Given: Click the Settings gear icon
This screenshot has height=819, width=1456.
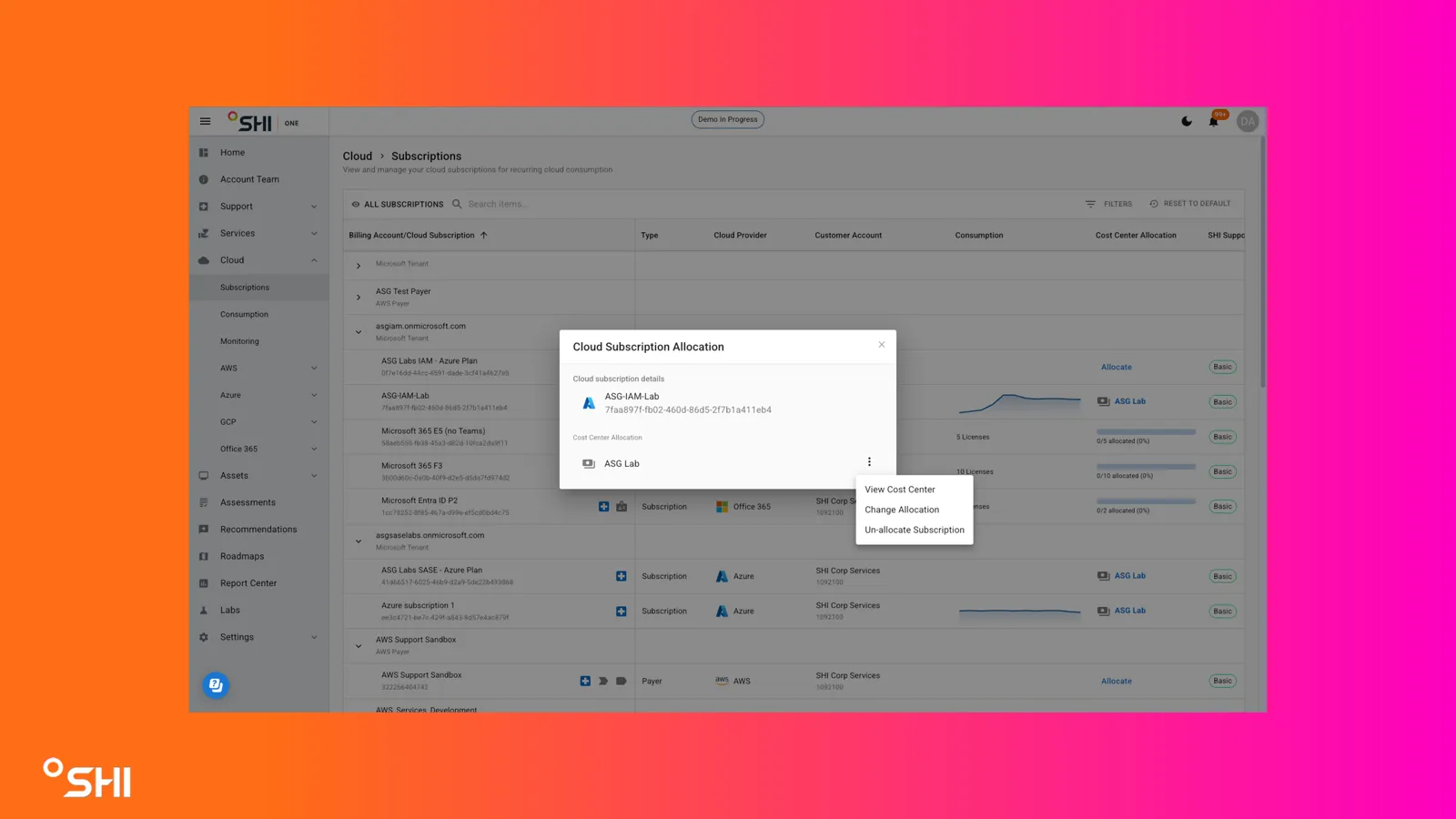Looking at the screenshot, I should 204,637.
